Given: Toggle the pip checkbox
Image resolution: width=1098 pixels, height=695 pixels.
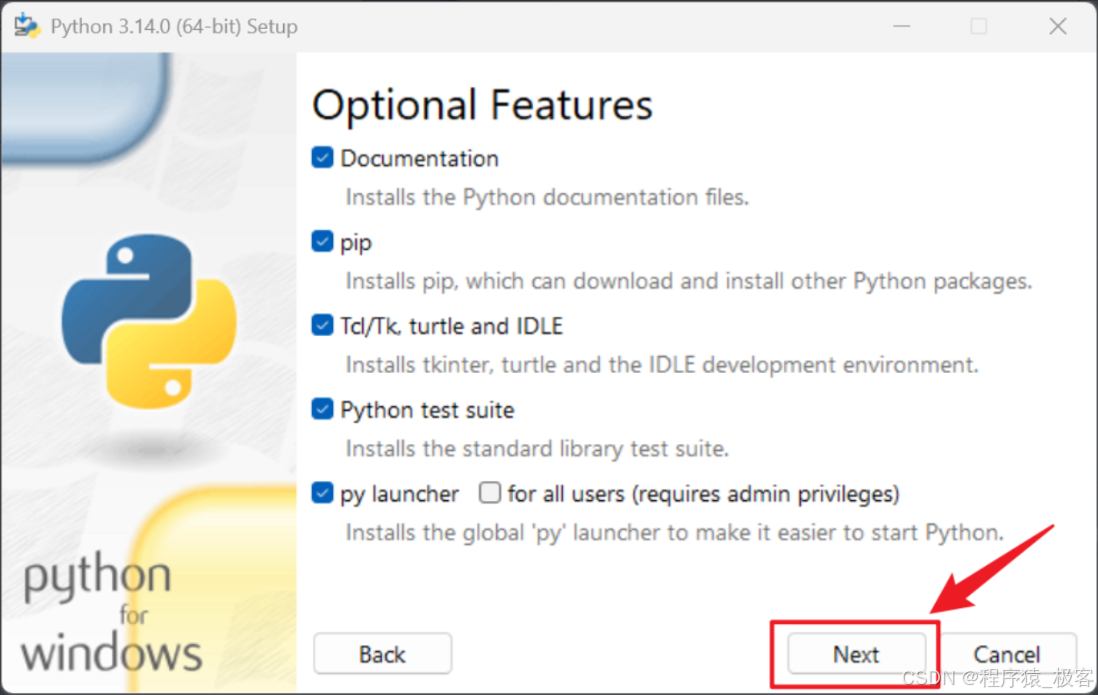Looking at the screenshot, I should (322, 242).
